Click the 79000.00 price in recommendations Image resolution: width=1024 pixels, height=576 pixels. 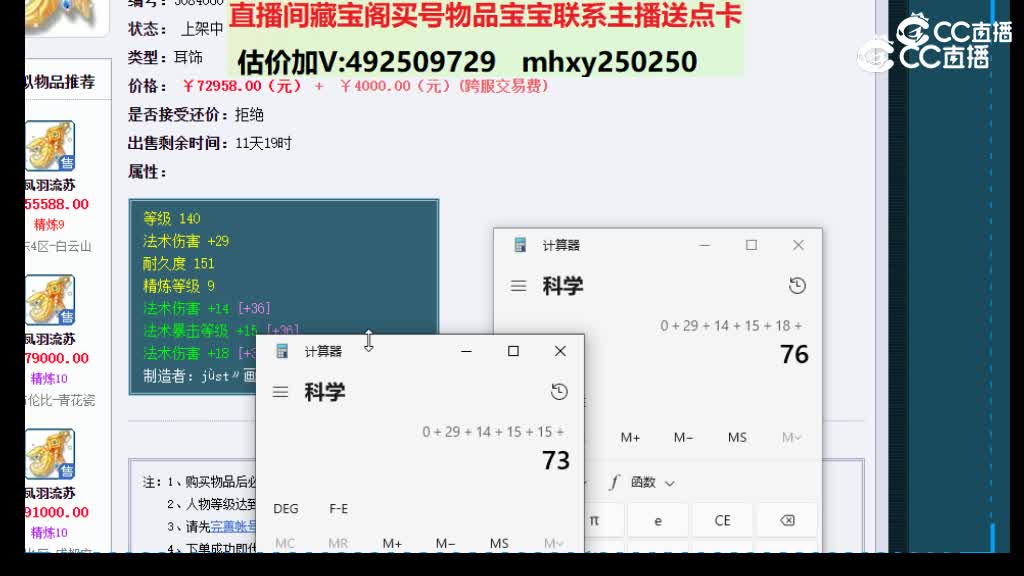coord(57,359)
